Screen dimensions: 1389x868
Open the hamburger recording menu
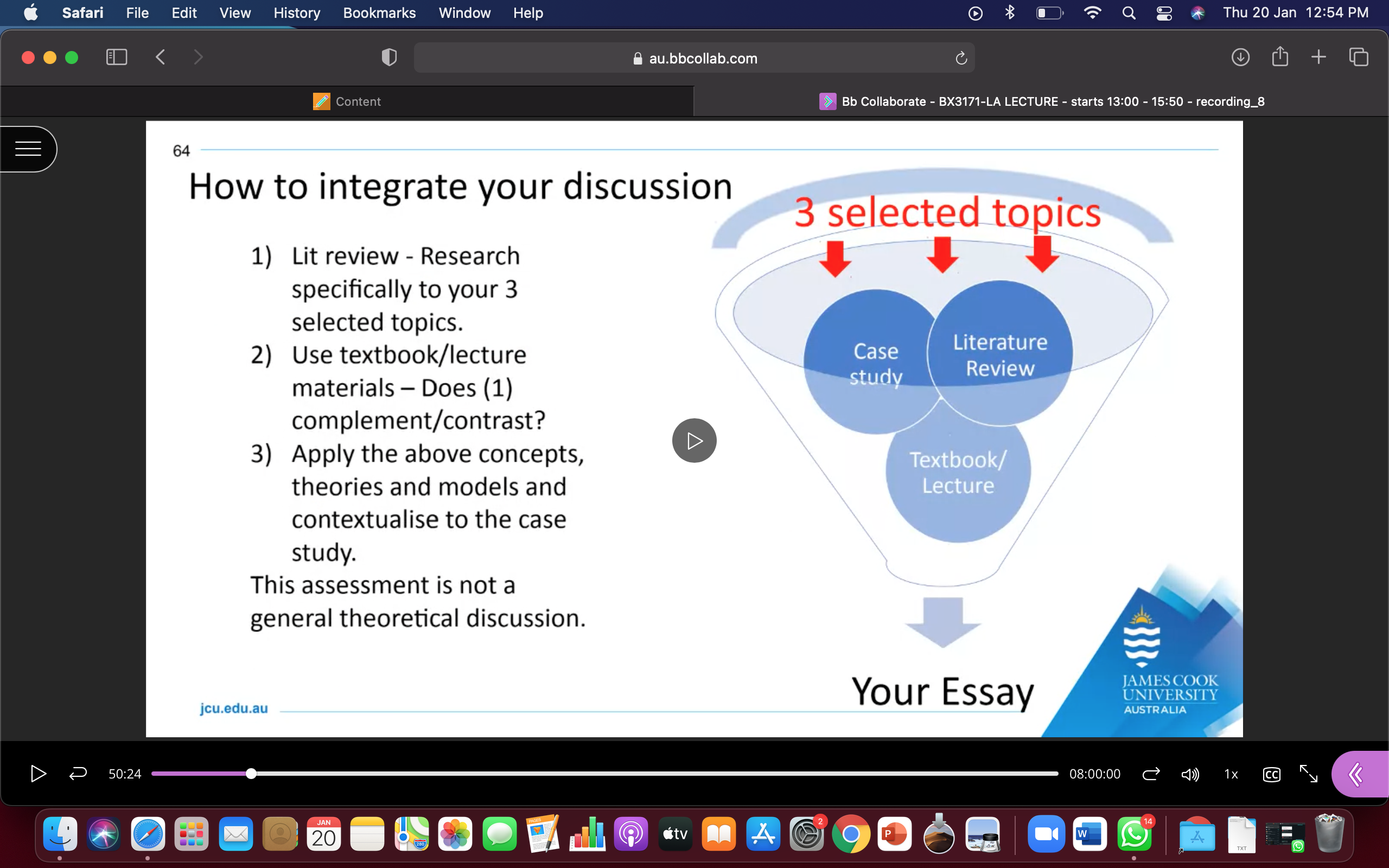tap(28, 149)
